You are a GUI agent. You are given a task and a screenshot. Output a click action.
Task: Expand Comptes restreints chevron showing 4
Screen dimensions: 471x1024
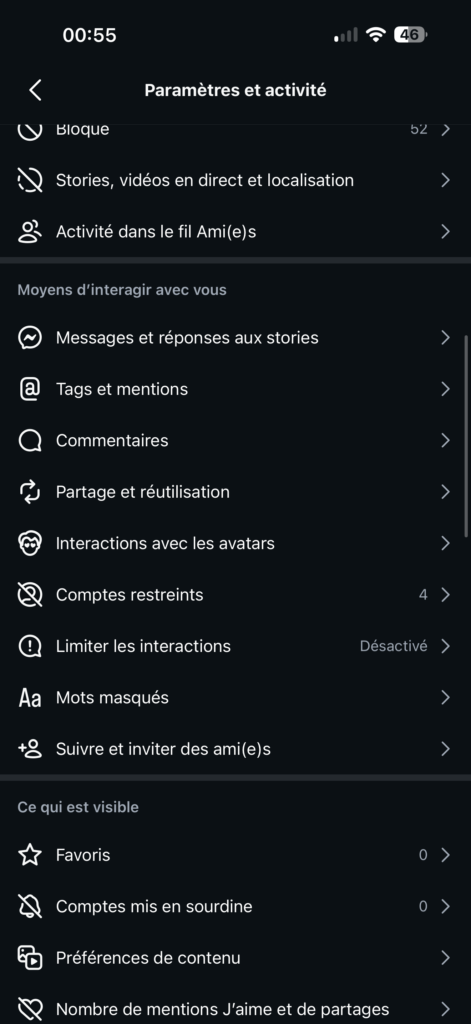coord(446,595)
